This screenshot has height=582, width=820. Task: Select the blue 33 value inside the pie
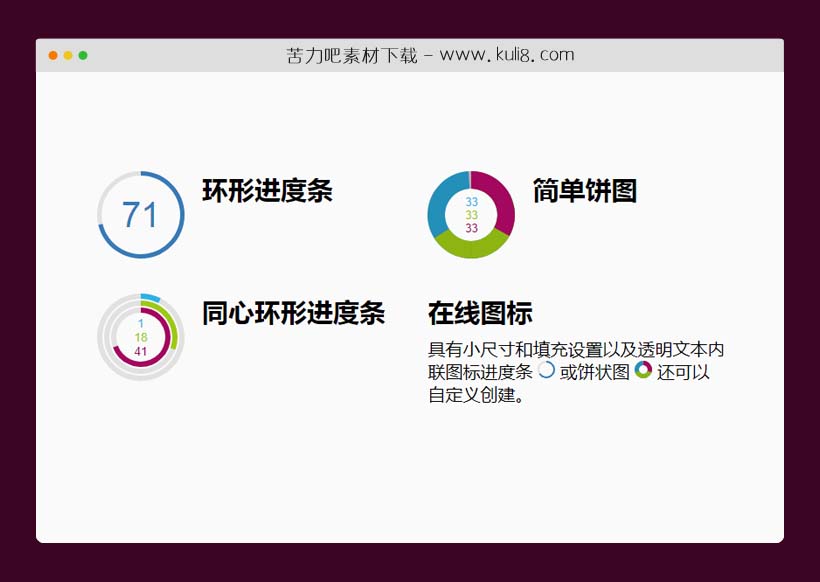pos(471,201)
